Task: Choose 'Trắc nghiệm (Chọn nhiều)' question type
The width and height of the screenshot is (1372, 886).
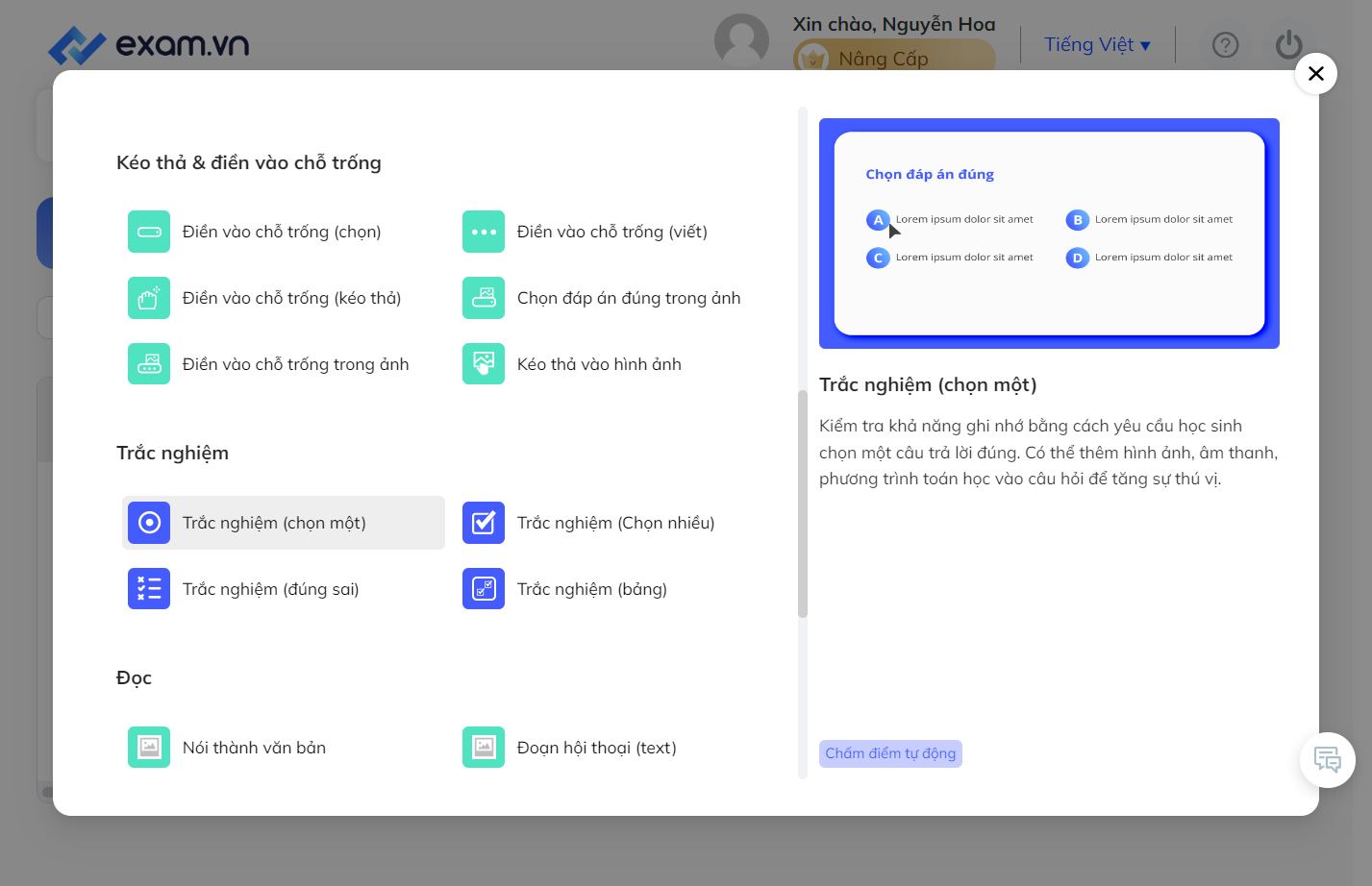Action: tap(618, 523)
